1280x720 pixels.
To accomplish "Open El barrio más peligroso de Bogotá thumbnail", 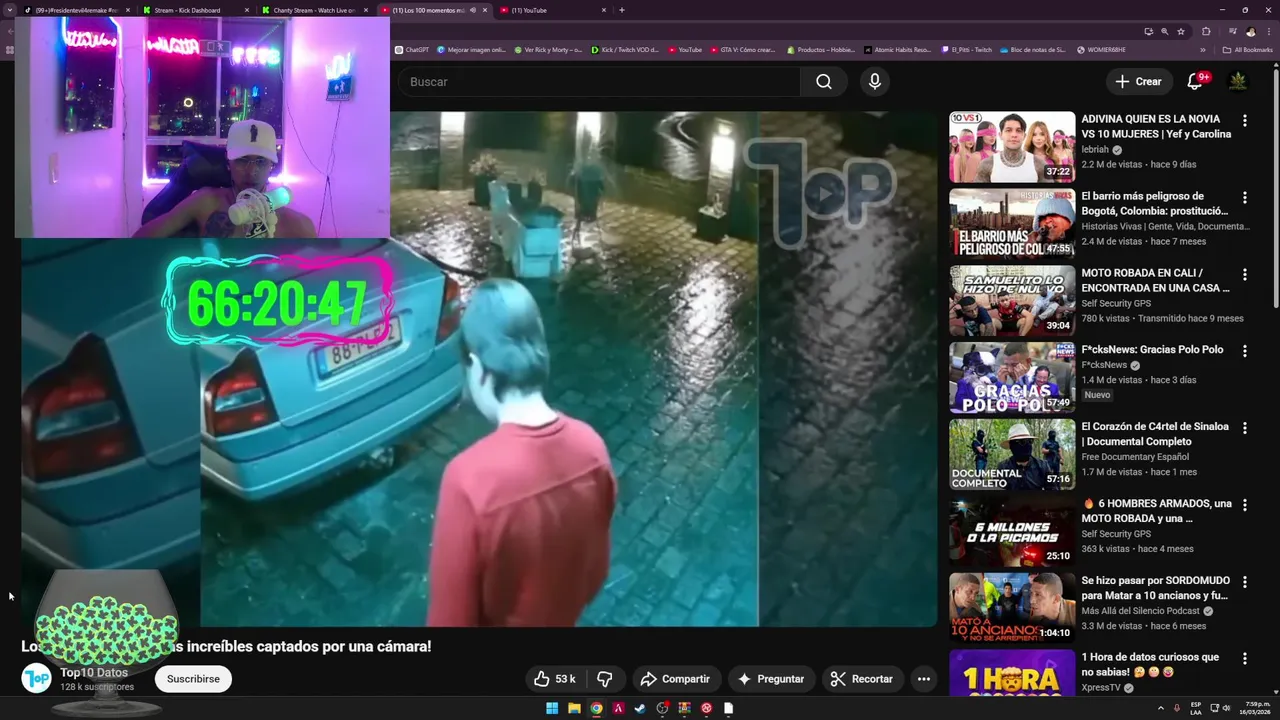I will (1012, 223).
